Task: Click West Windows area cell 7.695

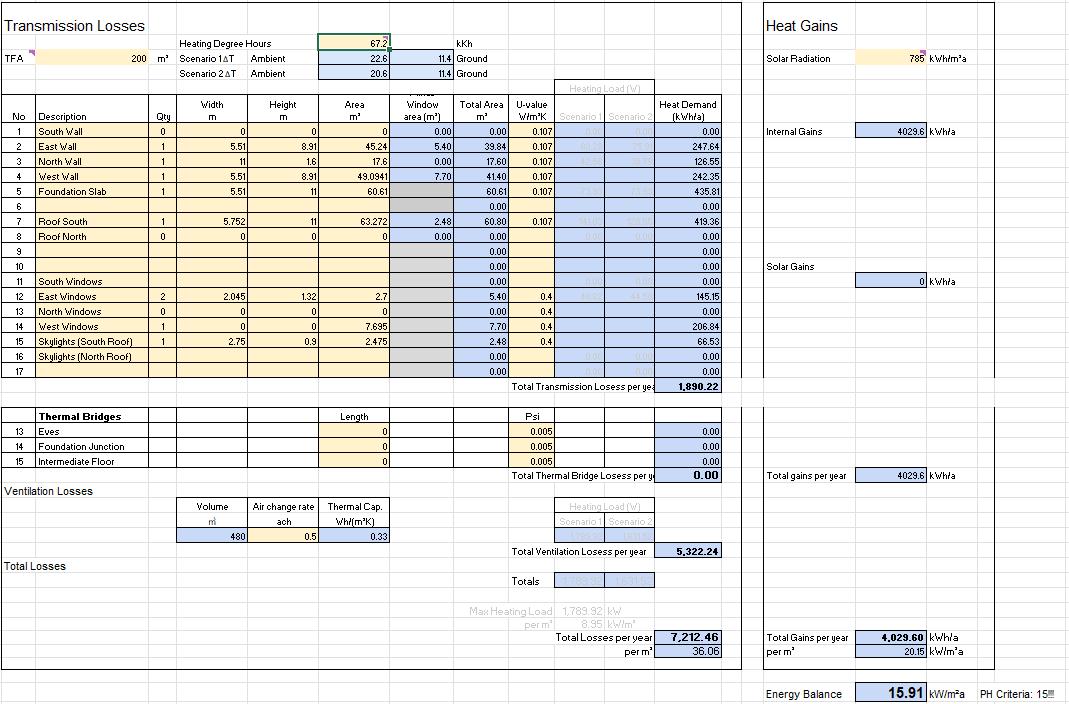Action: 354,326
